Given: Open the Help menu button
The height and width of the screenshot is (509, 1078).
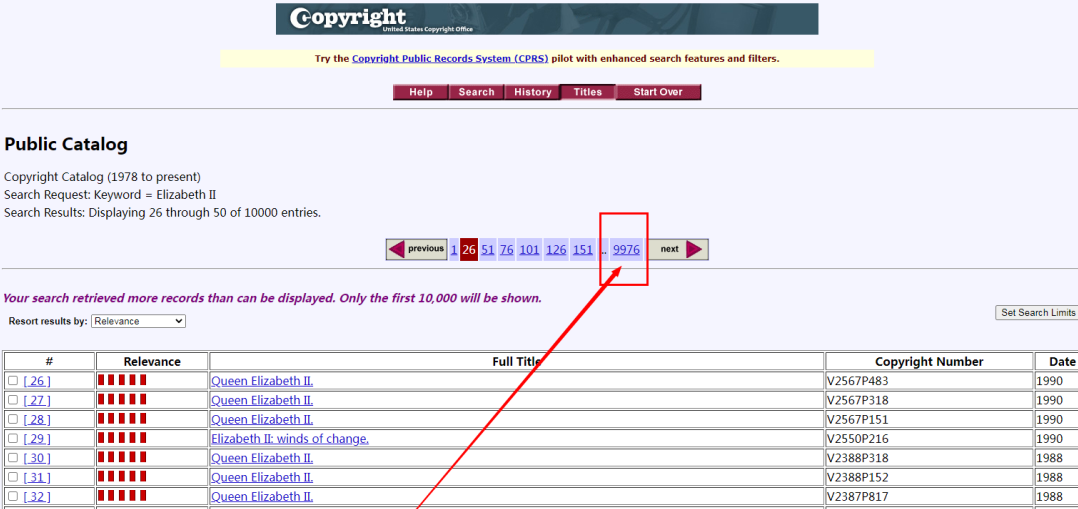Looking at the screenshot, I should pos(421,92).
